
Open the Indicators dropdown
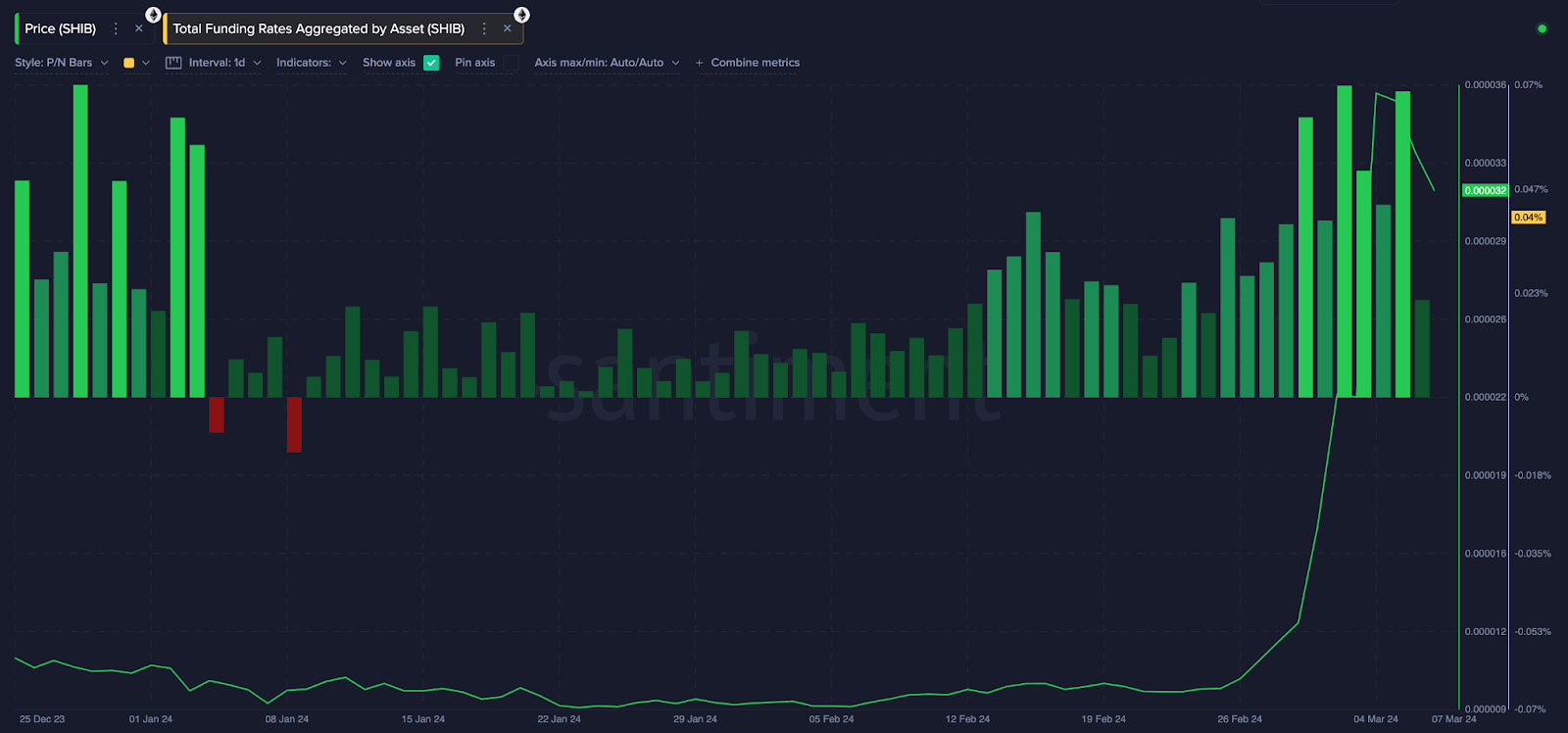point(312,63)
